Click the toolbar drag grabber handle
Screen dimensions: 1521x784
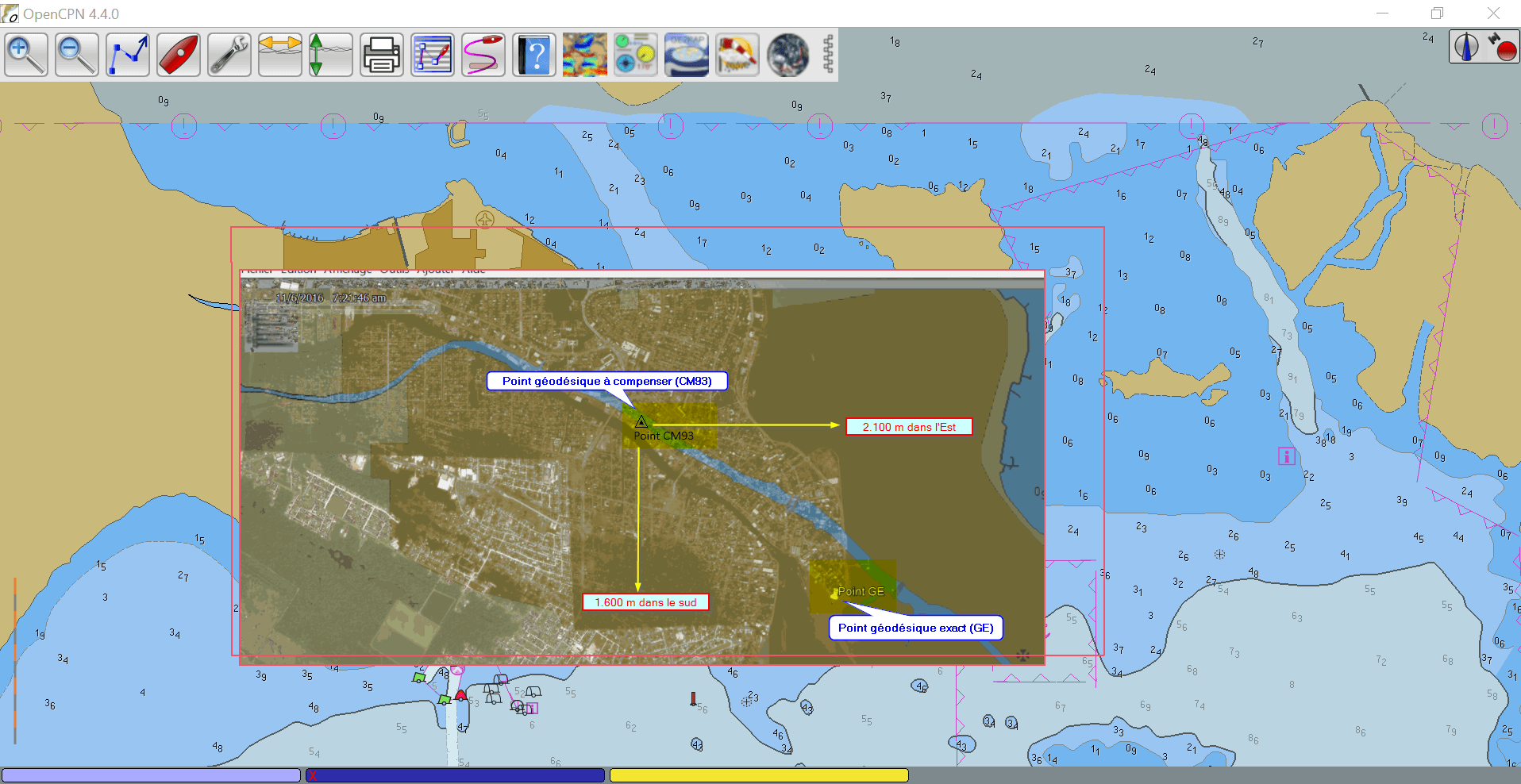[x=828, y=55]
